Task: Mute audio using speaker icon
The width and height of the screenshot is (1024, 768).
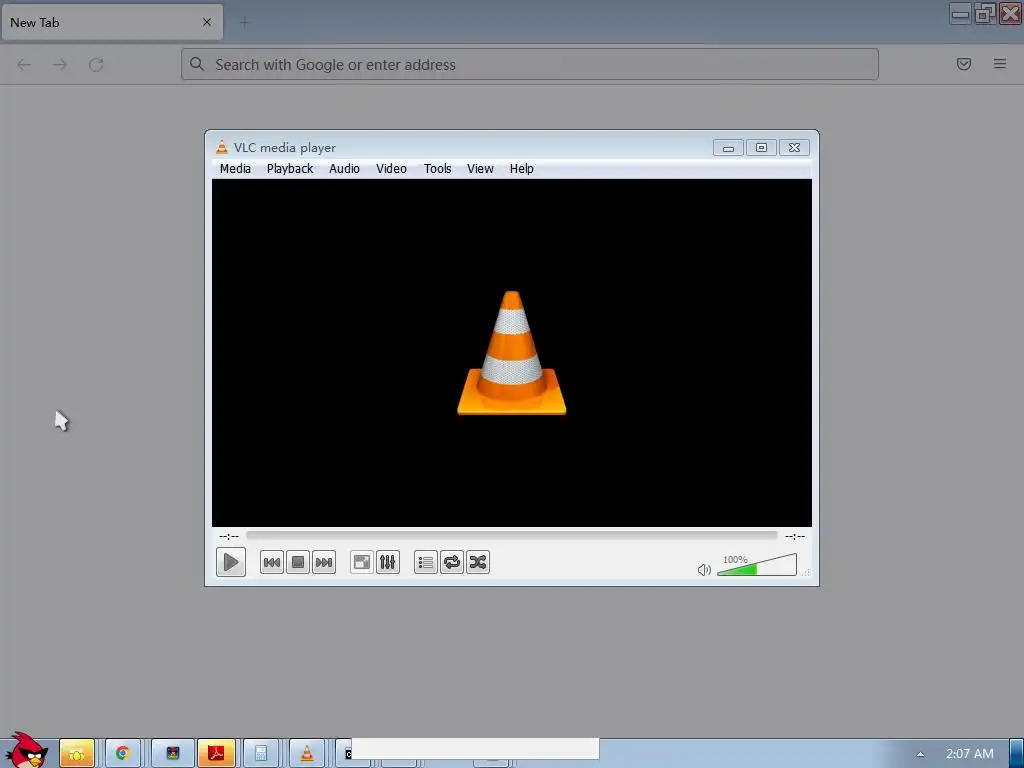Action: click(x=704, y=569)
